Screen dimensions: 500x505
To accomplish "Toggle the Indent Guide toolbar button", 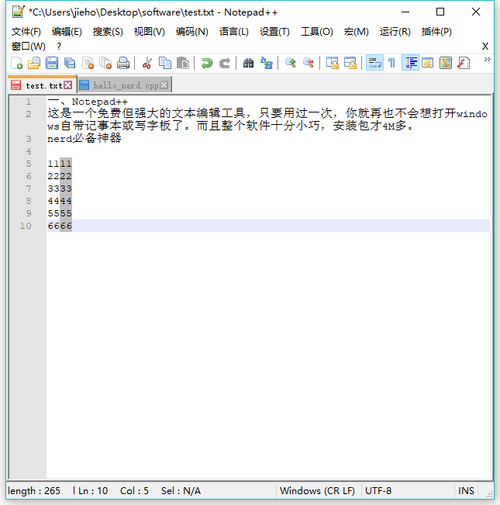I will point(410,63).
